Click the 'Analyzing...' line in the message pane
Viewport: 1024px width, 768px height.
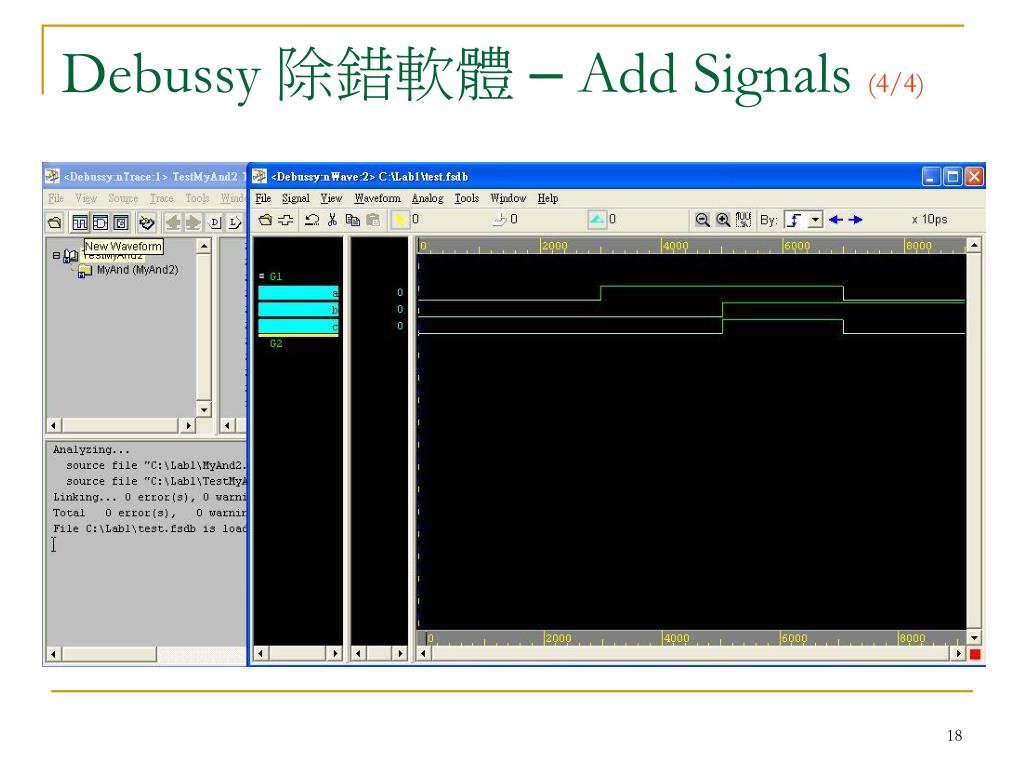click(x=91, y=449)
